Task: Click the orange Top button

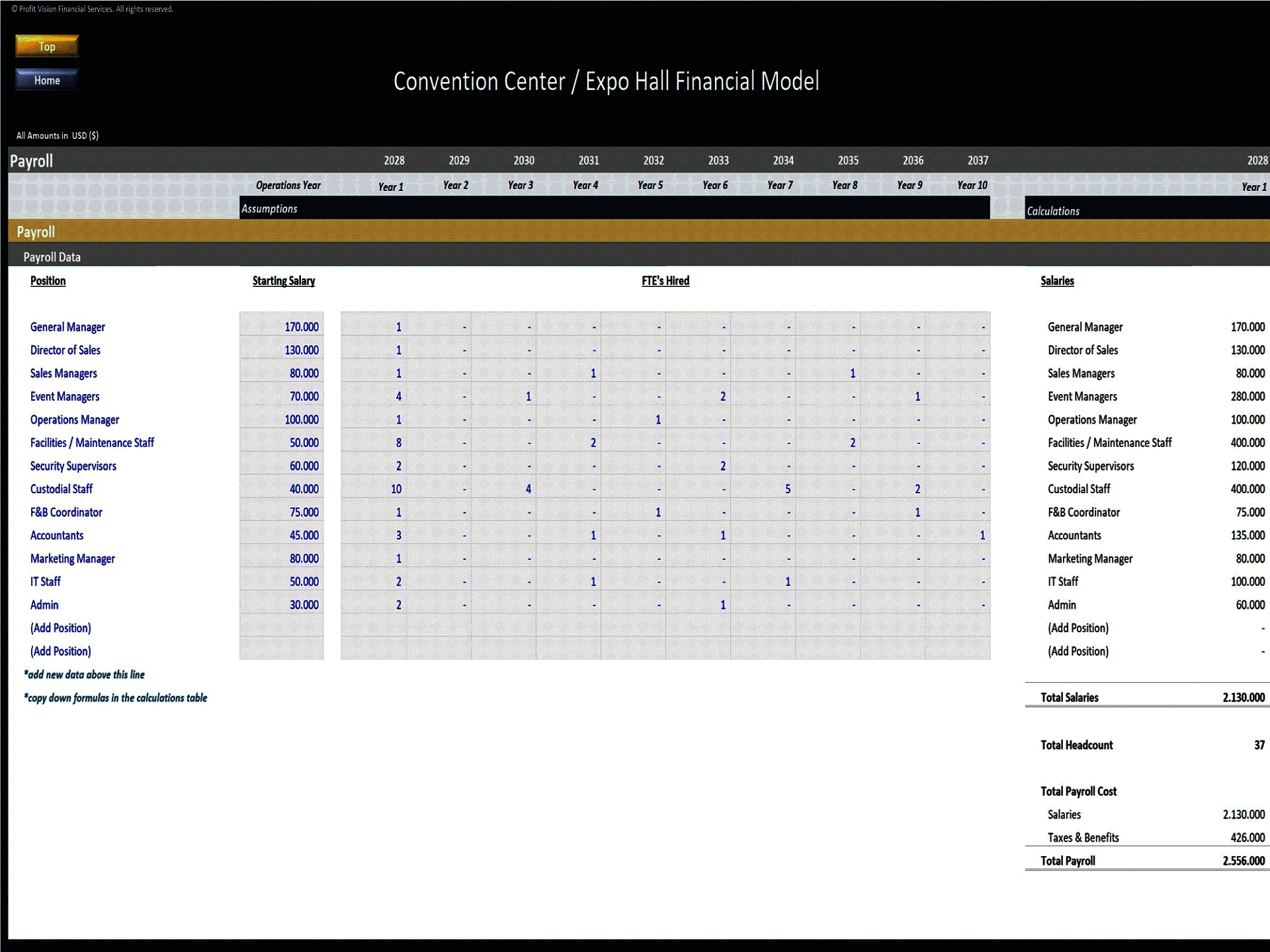Action: coord(47,46)
